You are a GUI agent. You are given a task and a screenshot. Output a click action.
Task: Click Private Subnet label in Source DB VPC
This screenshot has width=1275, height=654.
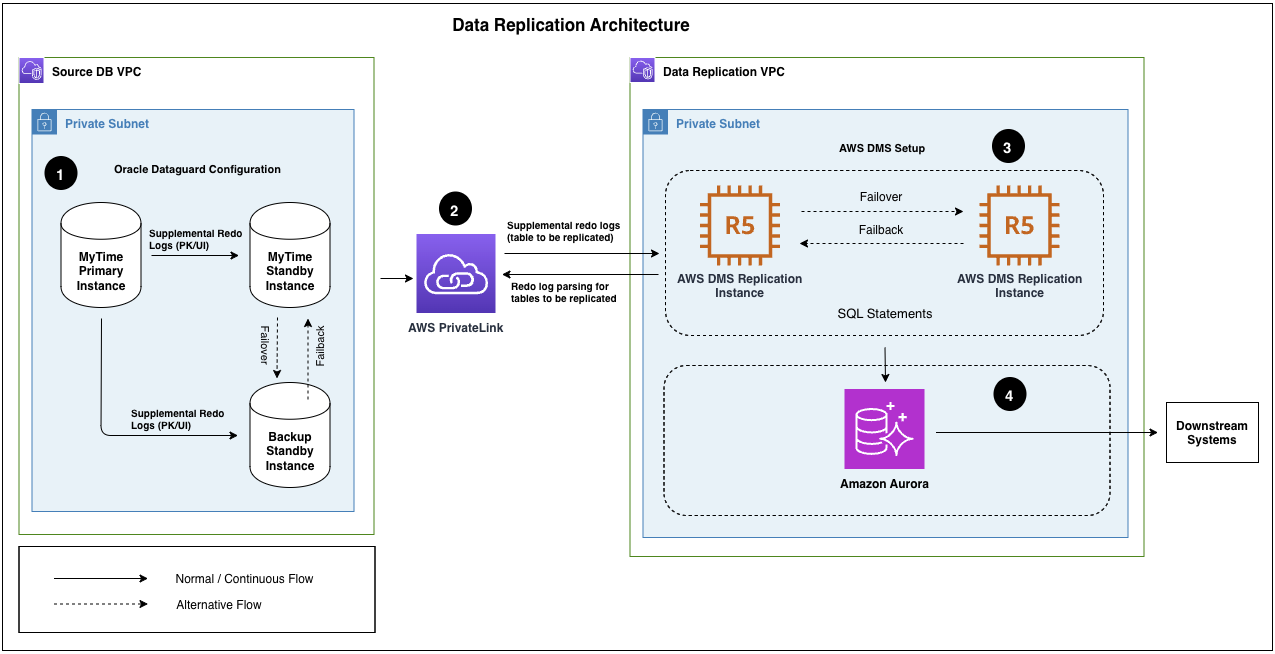tap(107, 124)
